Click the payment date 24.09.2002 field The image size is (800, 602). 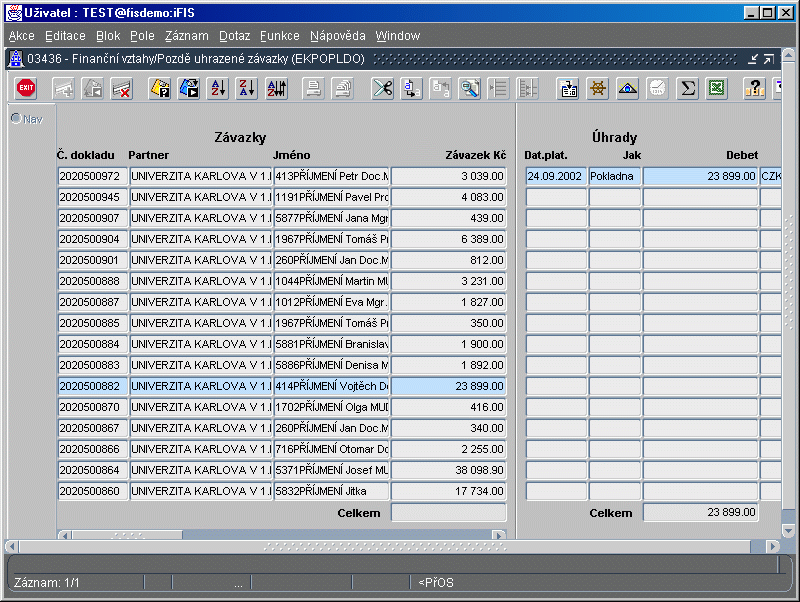556,176
